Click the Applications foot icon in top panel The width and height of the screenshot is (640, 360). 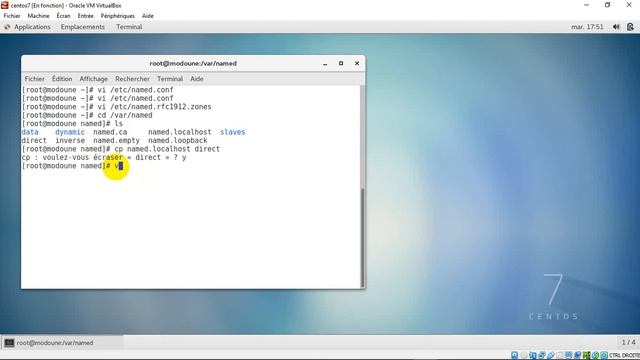click(x=7, y=27)
